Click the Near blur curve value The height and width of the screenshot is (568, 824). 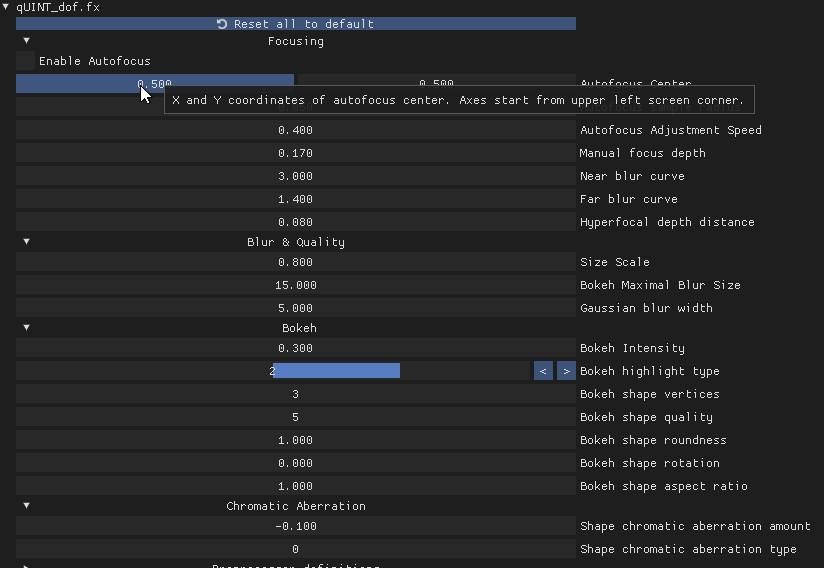[x=295, y=176]
